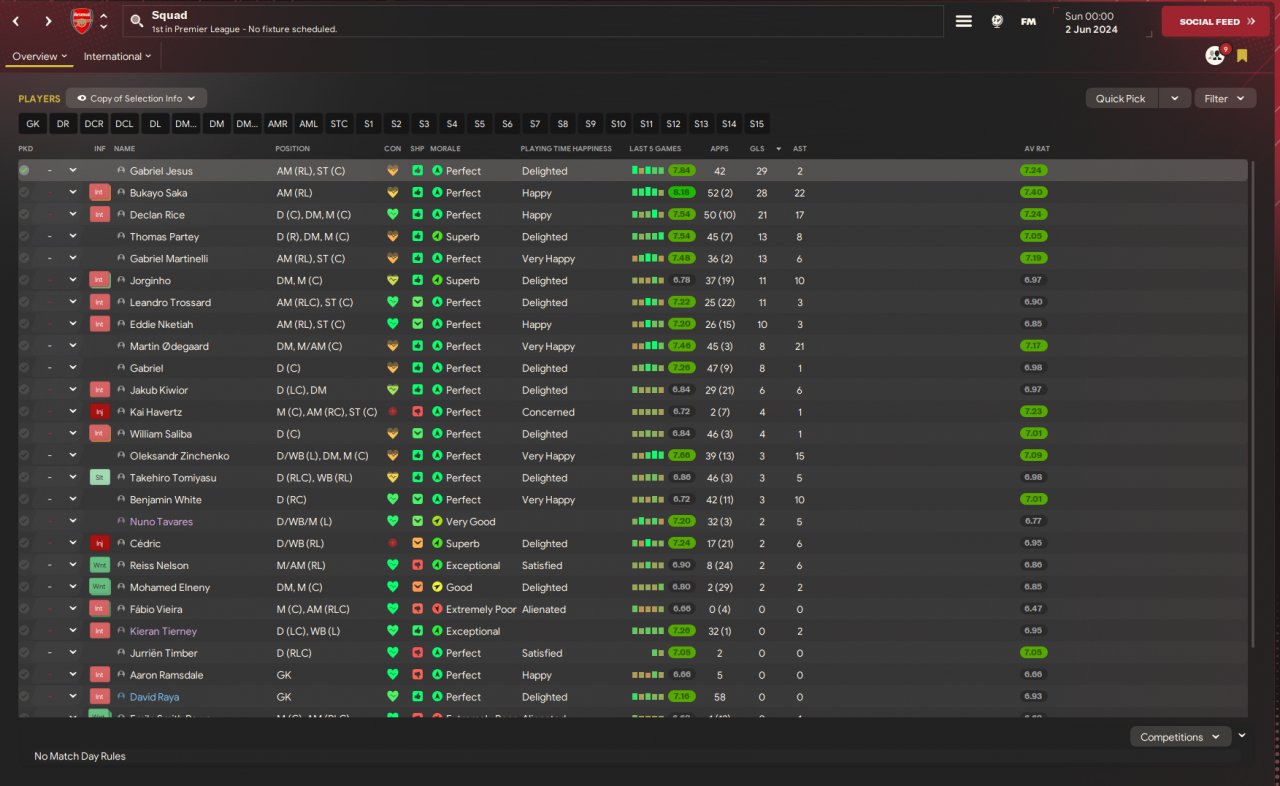This screenshot has width=1280, height=786.
Task: Click the Arsenal club badge
Action: click(x=82, y=21)
